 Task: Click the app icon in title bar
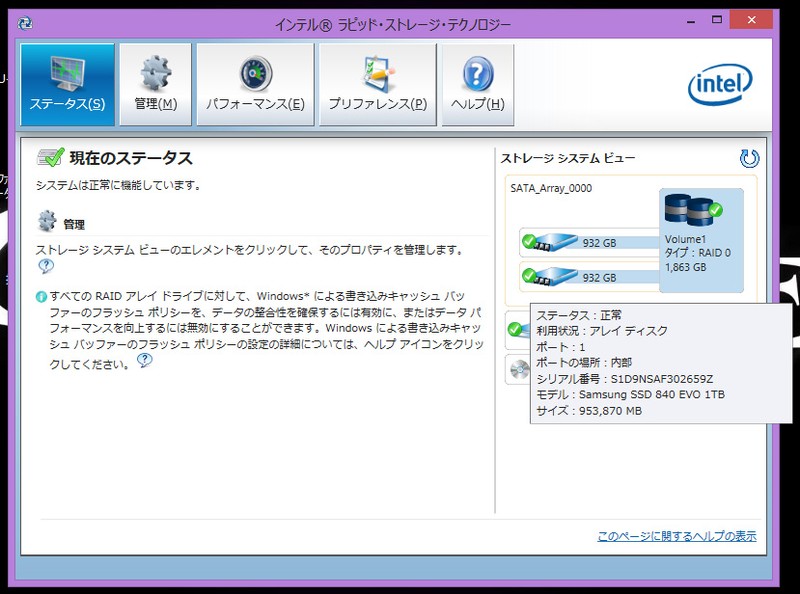point(25,23)
